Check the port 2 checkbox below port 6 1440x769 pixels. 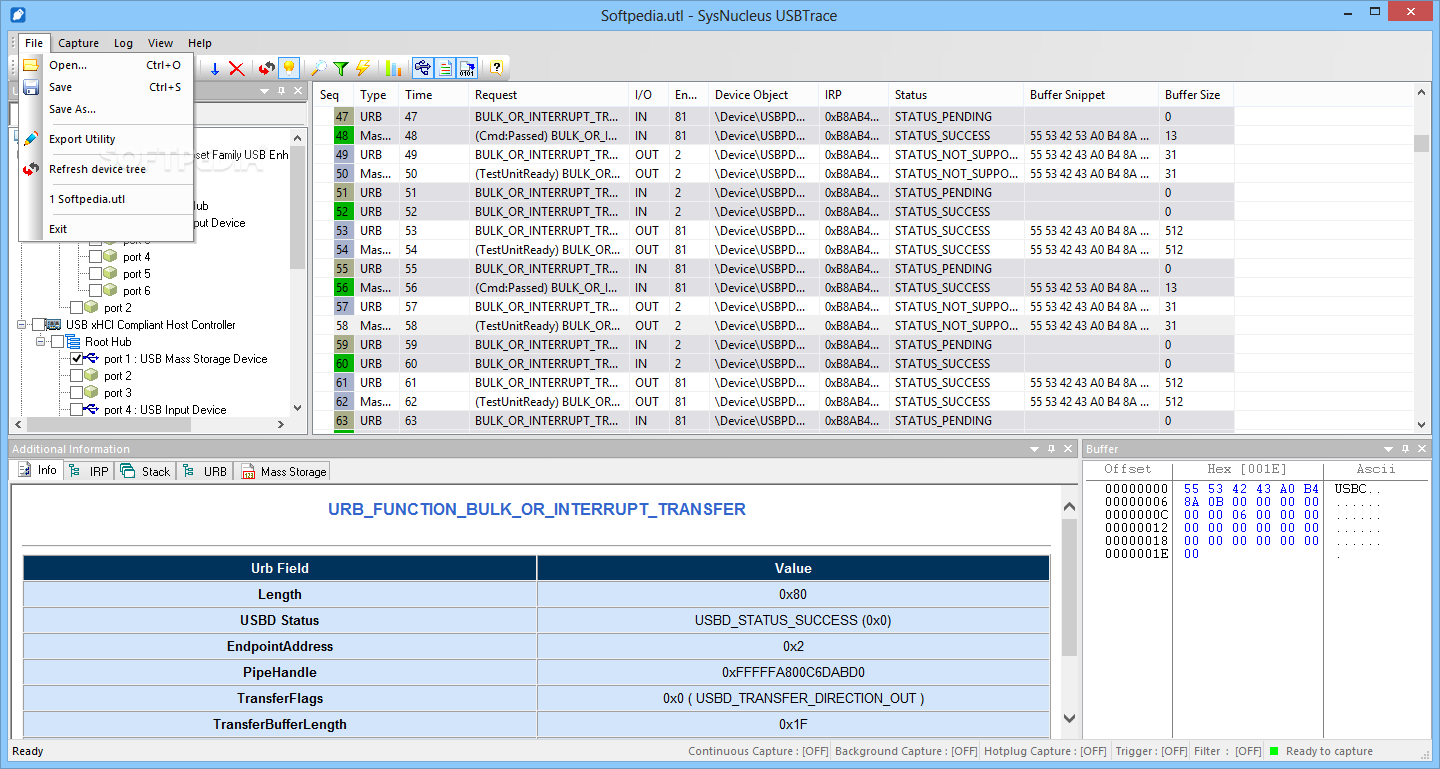click(x=77, y=308)
